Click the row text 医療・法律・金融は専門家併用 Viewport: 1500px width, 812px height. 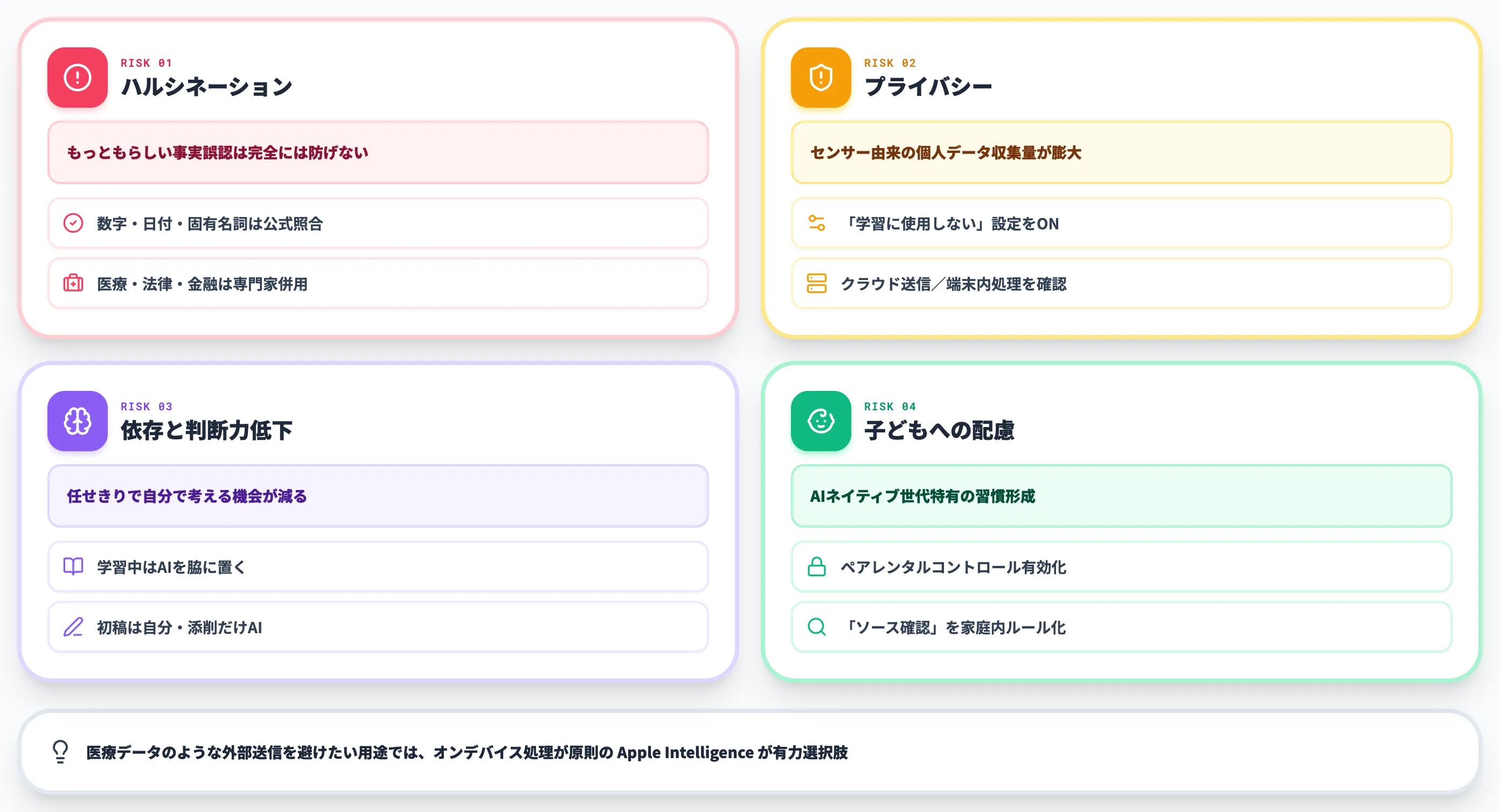click(x=202, y=284)
